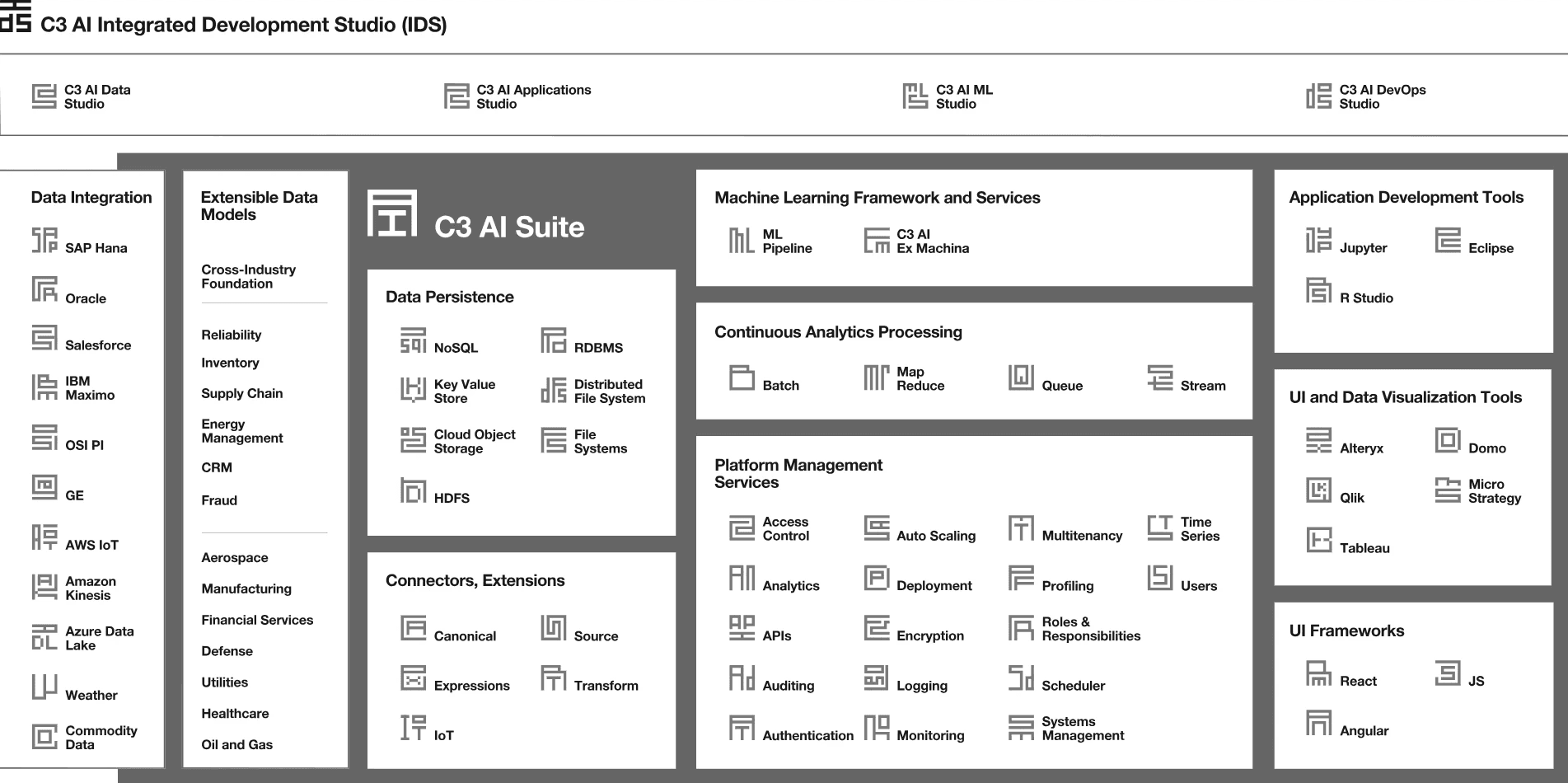Choose the AWS IoT icon

(x=44, y=537)
